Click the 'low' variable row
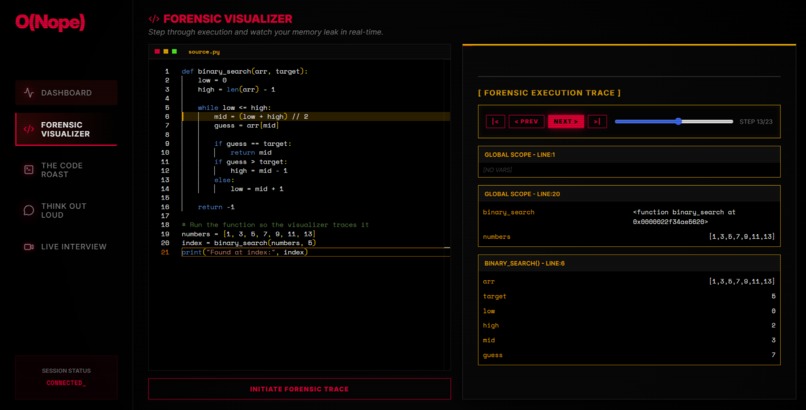The width and height of the screenshot is (806, 410). pos(629,311)
